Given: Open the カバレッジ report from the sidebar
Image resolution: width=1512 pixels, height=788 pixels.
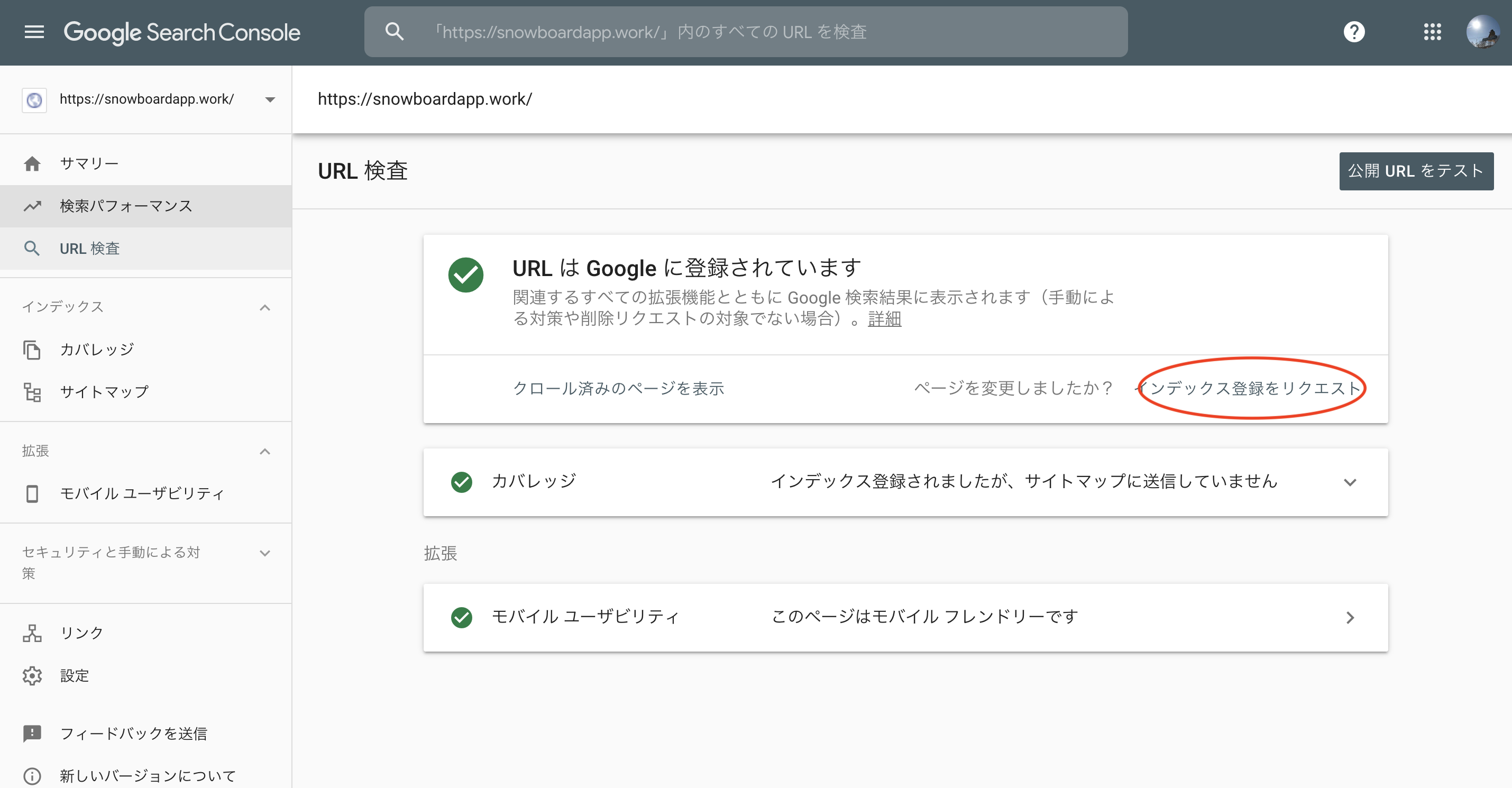Looking at the screenshot, I should coord(96,349).
